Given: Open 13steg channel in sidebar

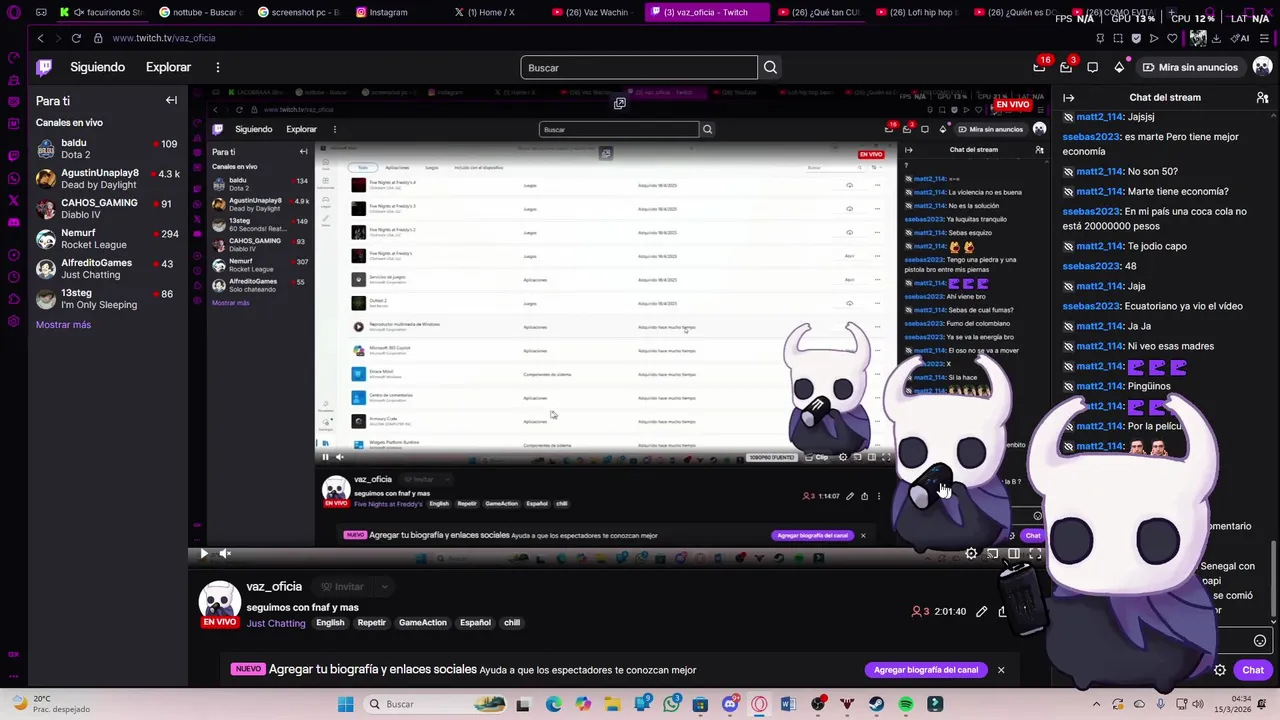Looking at the screenshot, I should 108,299.
